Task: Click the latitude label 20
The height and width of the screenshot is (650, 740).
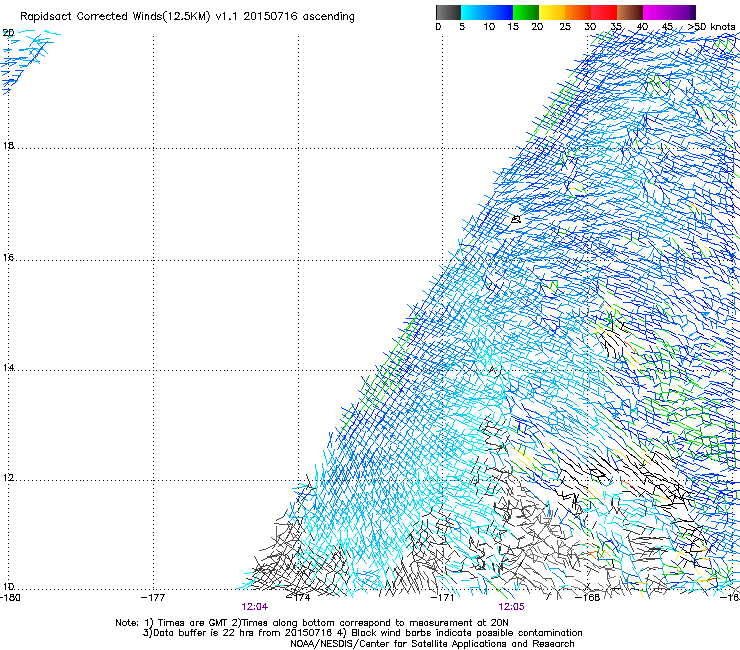Action: [x=8, y=33]
